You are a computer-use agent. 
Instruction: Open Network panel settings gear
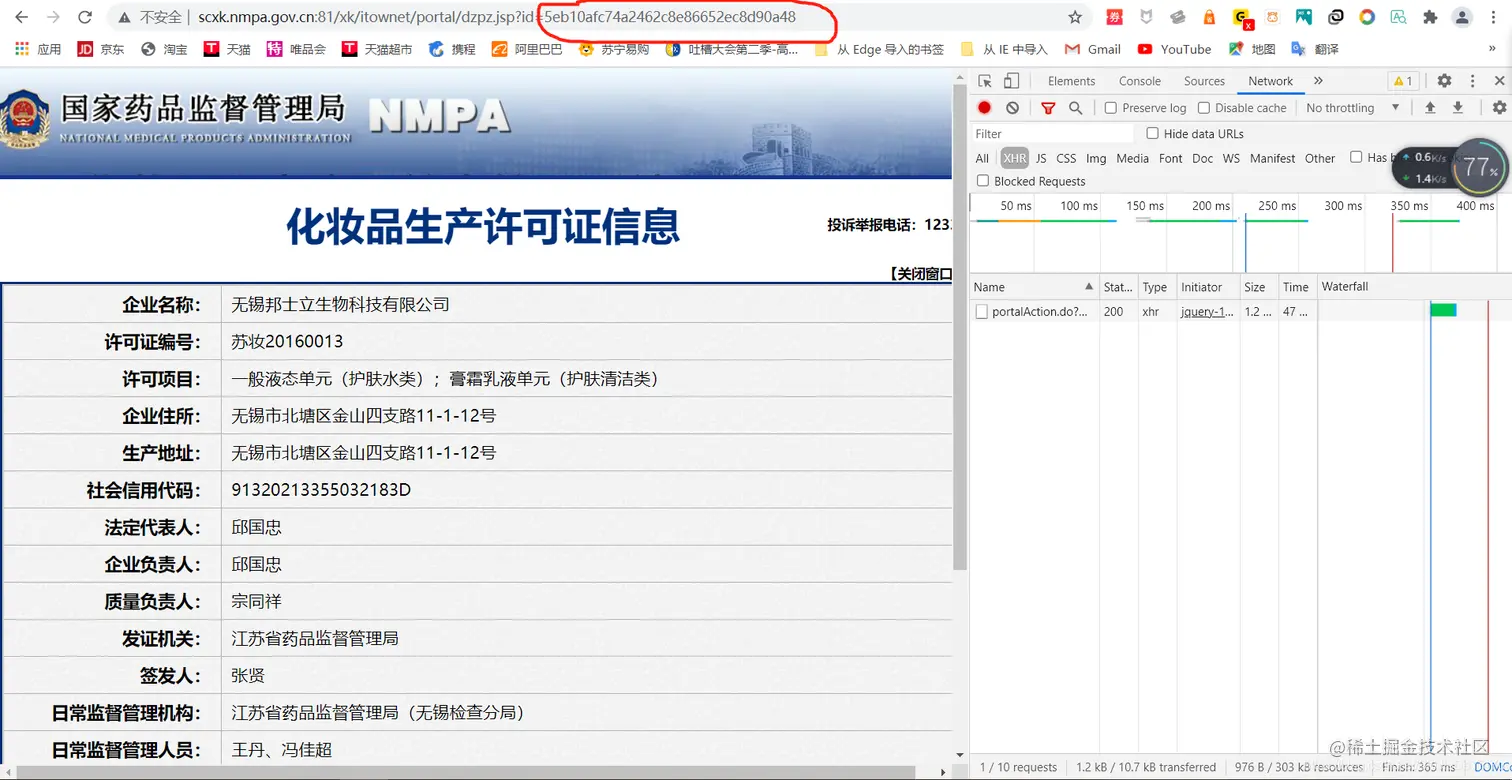pyautogui.click(x=1499, y=108)
